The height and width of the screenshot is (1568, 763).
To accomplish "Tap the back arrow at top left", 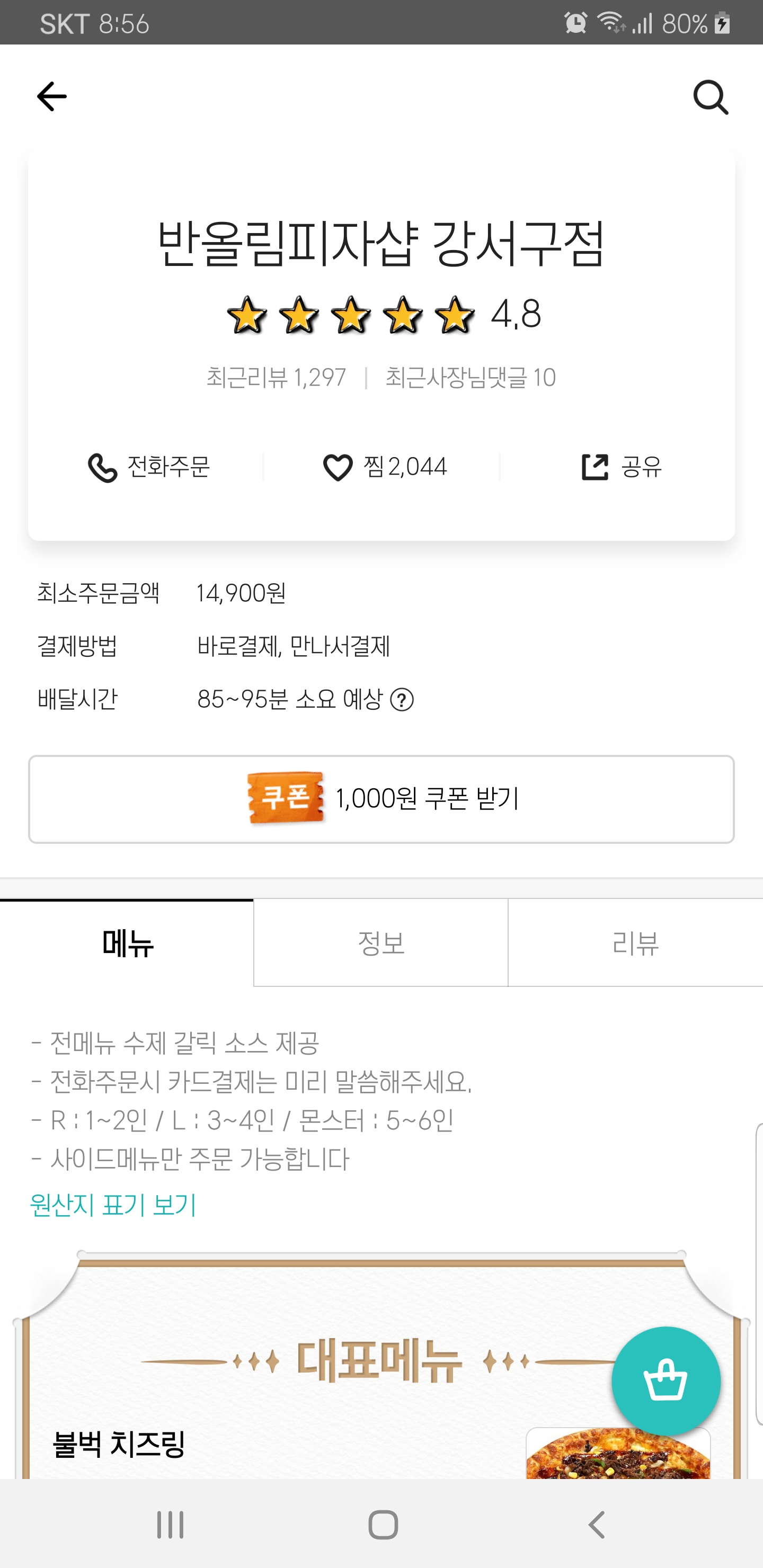I will 52,97.
